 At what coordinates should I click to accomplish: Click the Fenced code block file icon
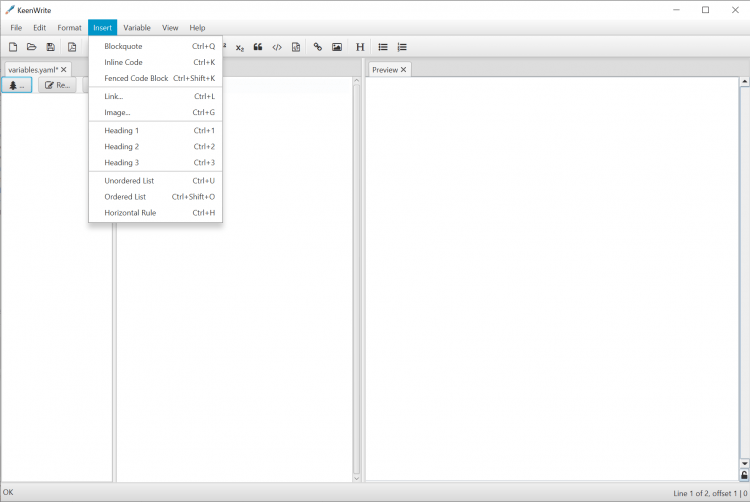(296, 47)
